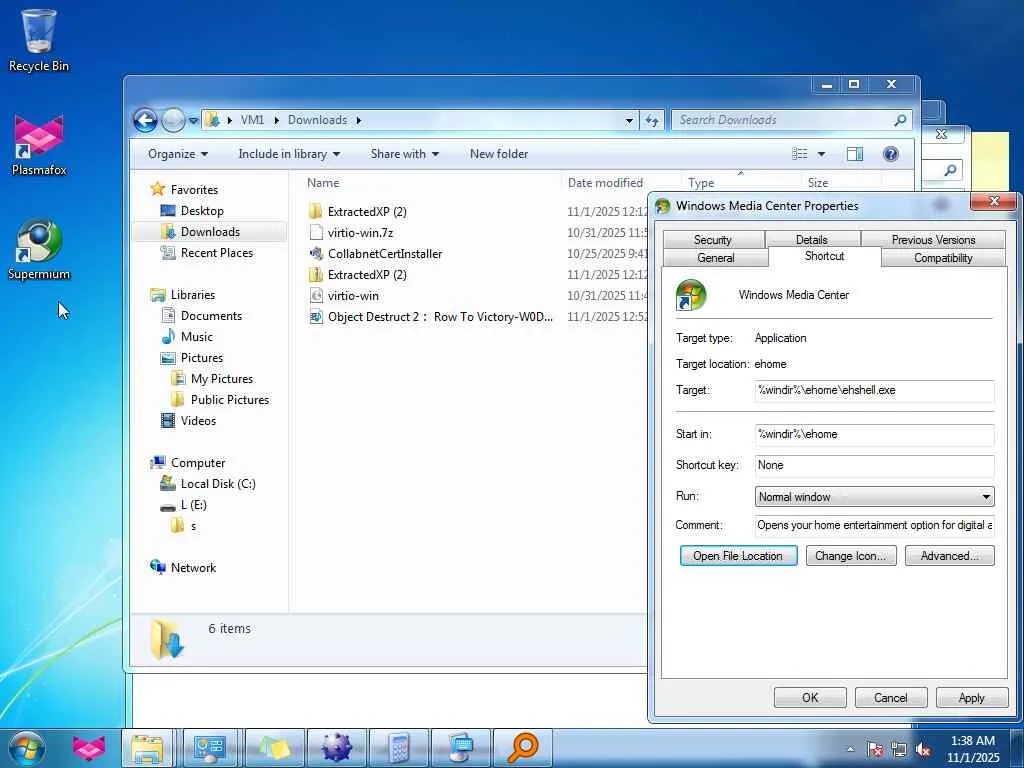This screenshot has height=768, width=1024.
Task: Switch to the Security tab
Action: pos(712,240)
